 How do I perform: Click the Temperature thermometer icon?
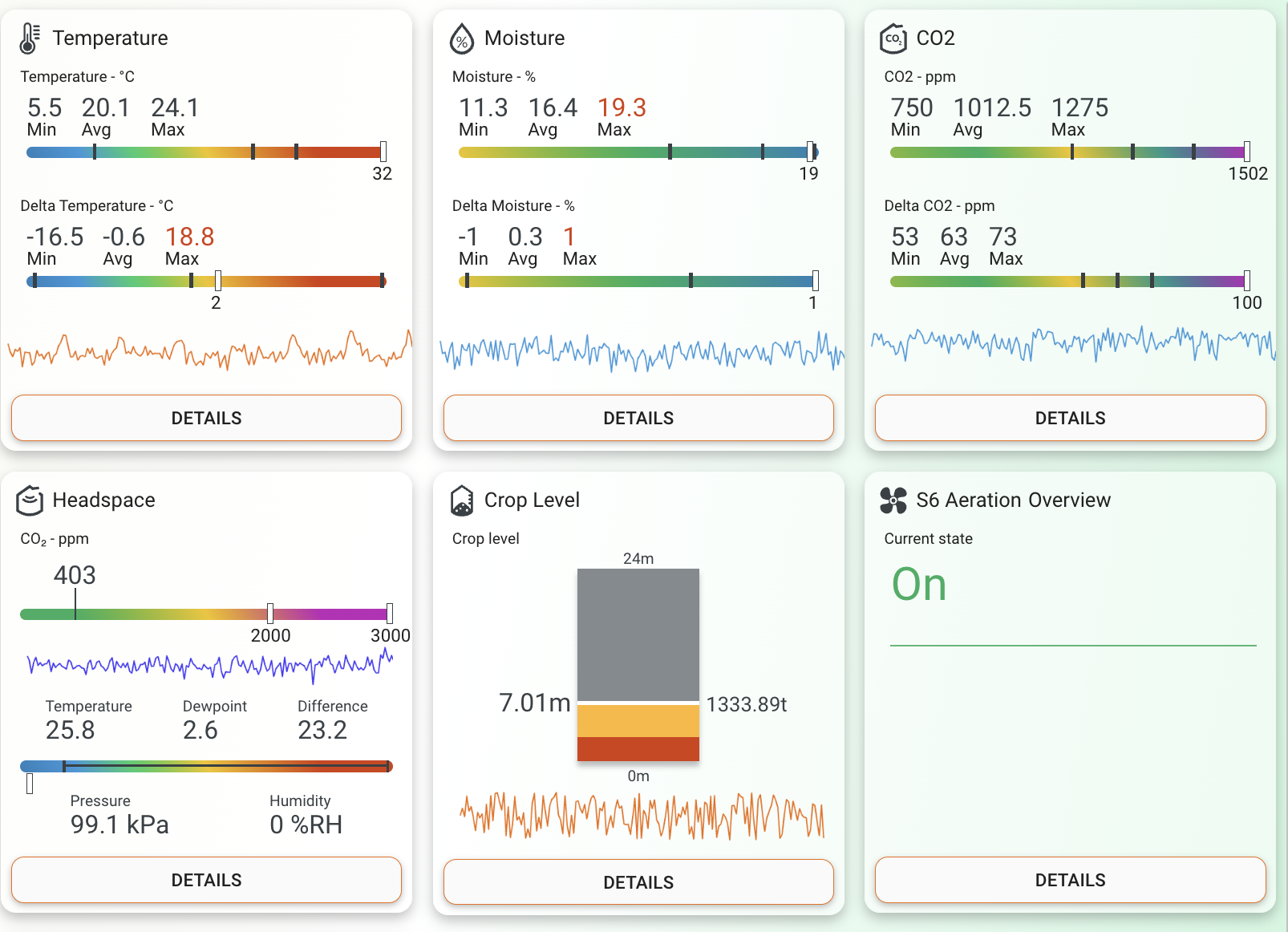tap(28, 37)
